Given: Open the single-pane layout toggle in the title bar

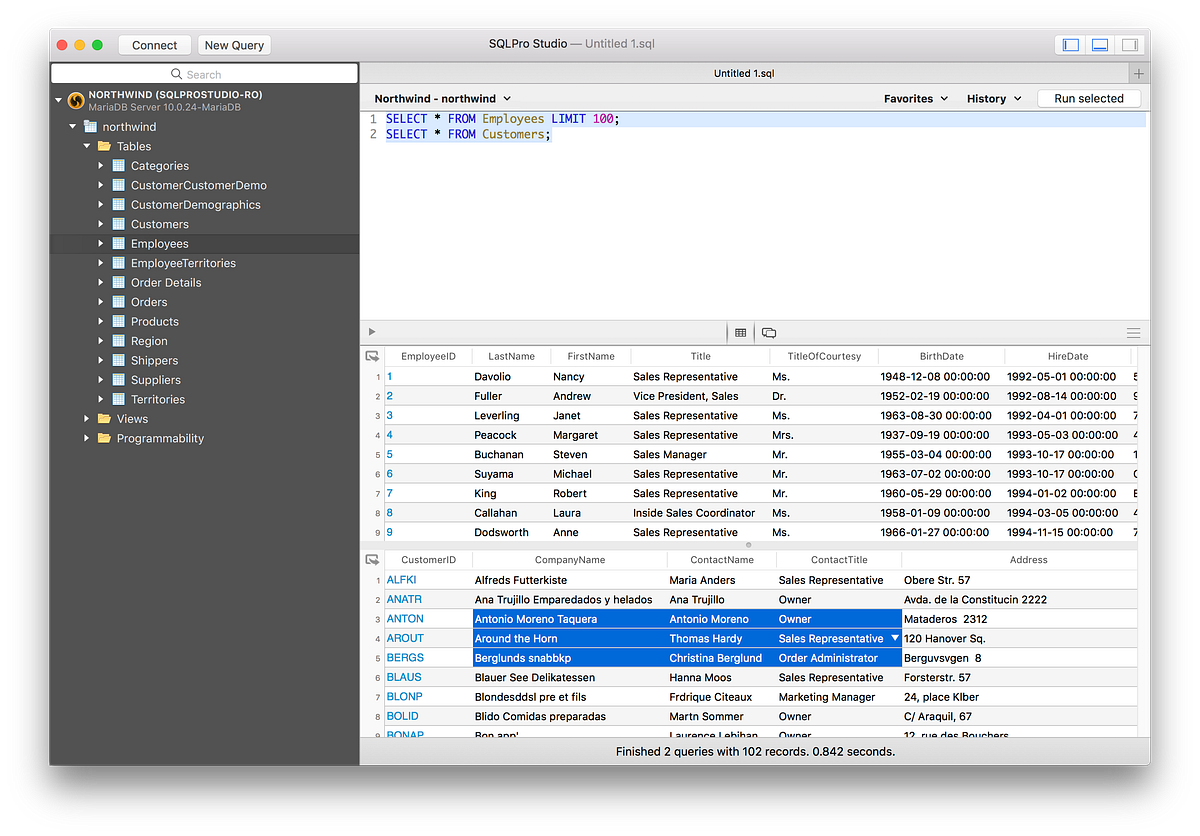Looking at the screenshot, I should [x=1070, y=44].
